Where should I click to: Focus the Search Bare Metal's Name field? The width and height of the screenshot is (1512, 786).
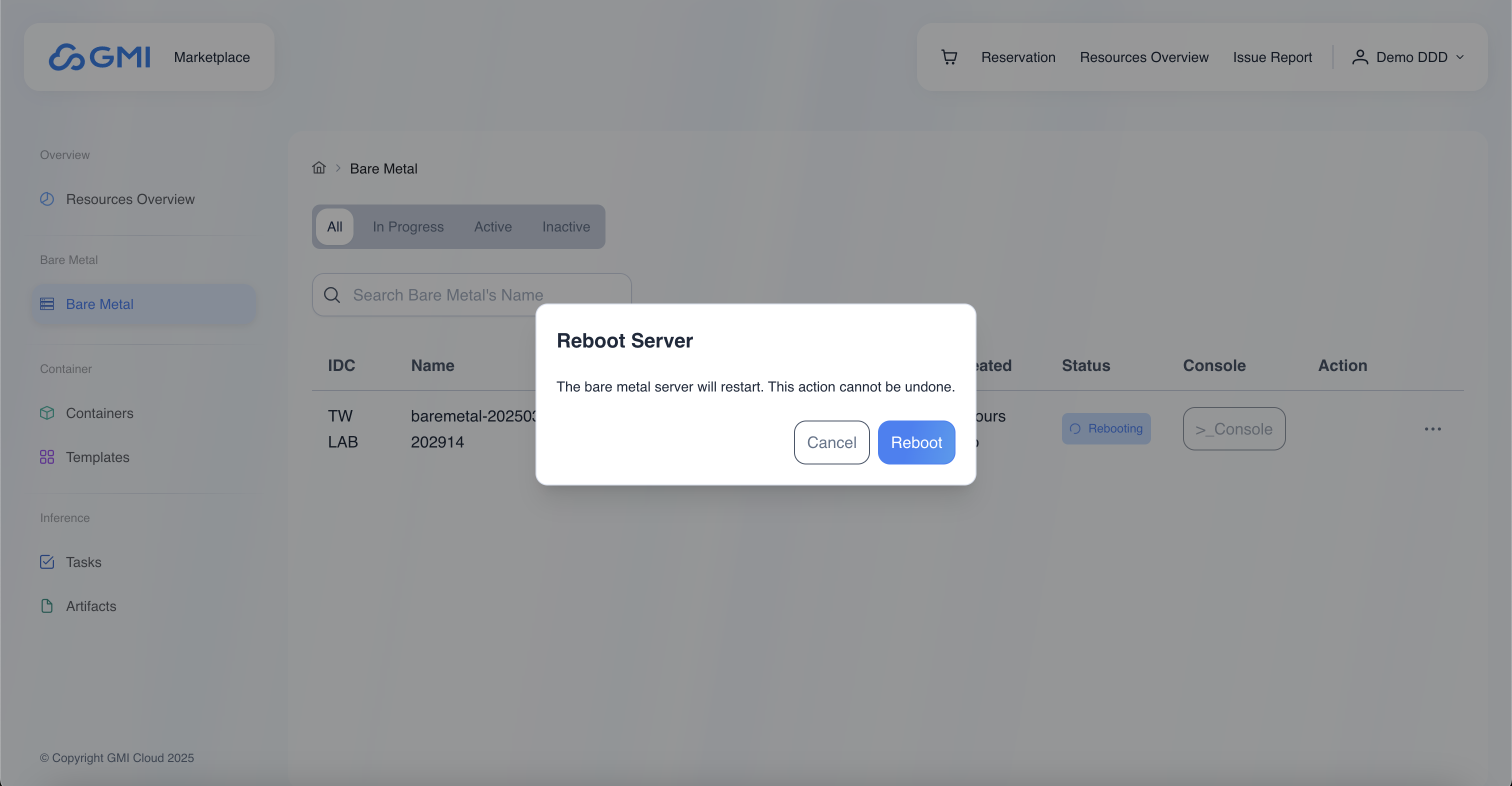(471, 294)
